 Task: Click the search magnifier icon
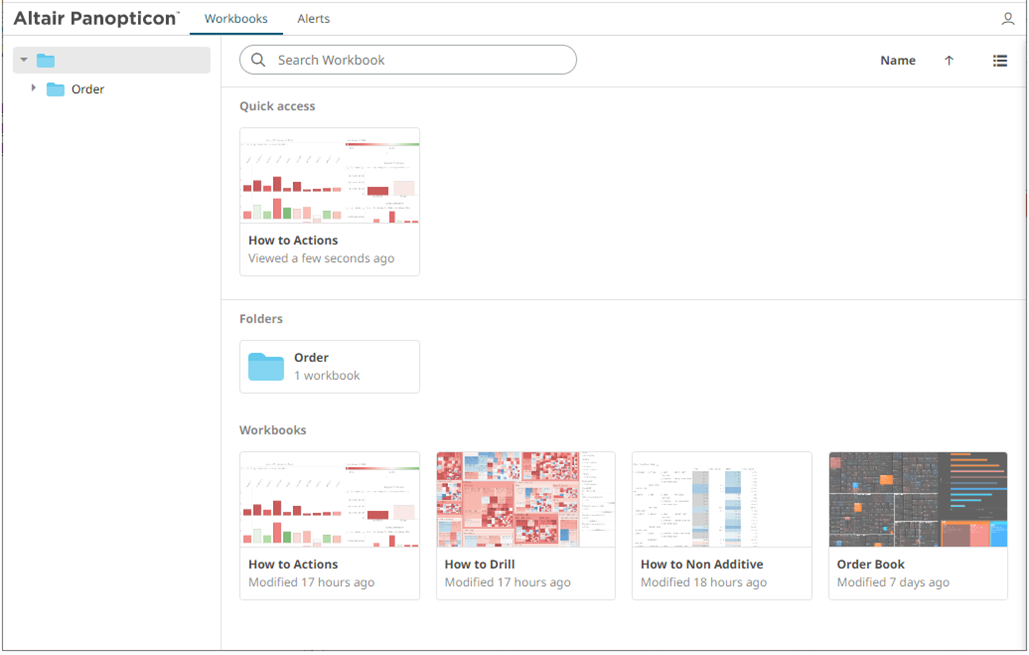click(x=258, y=60)
